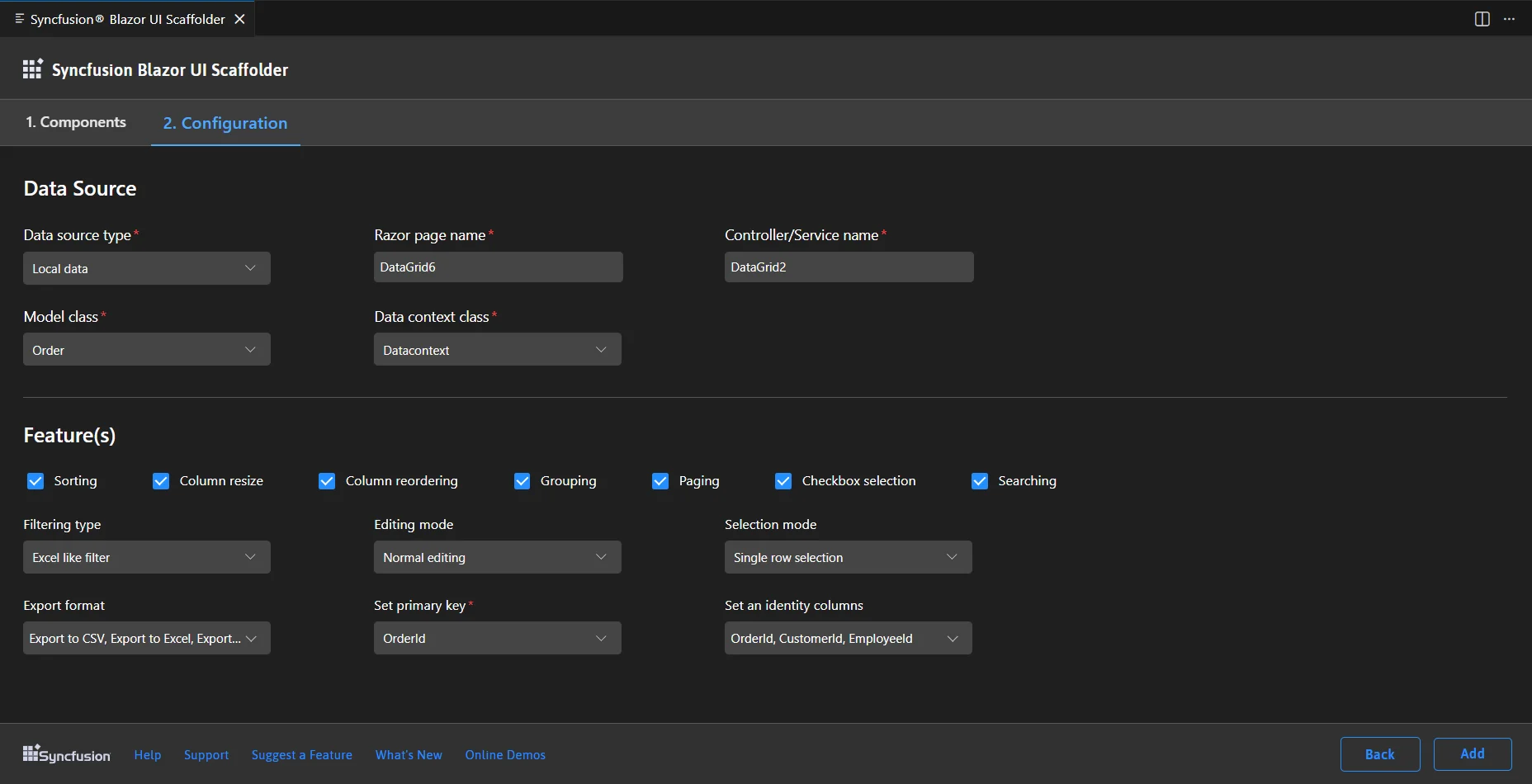
Task: Open the Online Demos link
Action: tap(505, 753)
